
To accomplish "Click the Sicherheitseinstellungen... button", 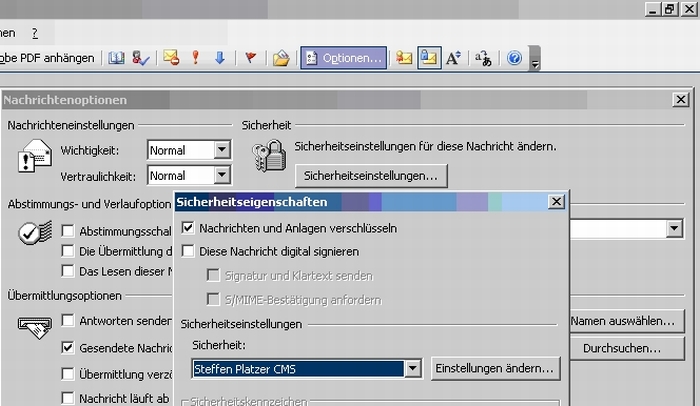I will 371,175.
